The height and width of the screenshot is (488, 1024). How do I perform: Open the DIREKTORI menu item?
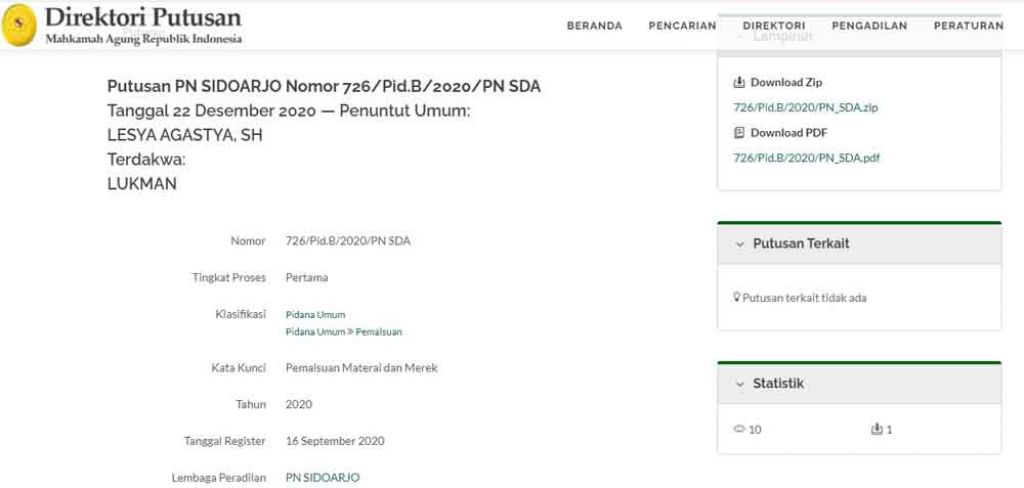pos(774,26)
